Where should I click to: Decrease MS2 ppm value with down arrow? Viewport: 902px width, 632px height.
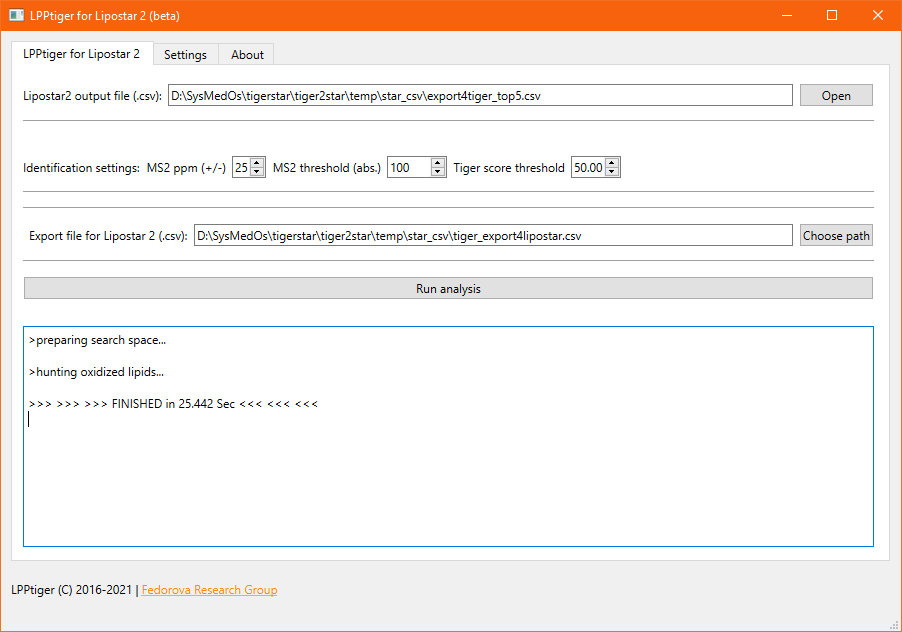(x=258, y=172)
